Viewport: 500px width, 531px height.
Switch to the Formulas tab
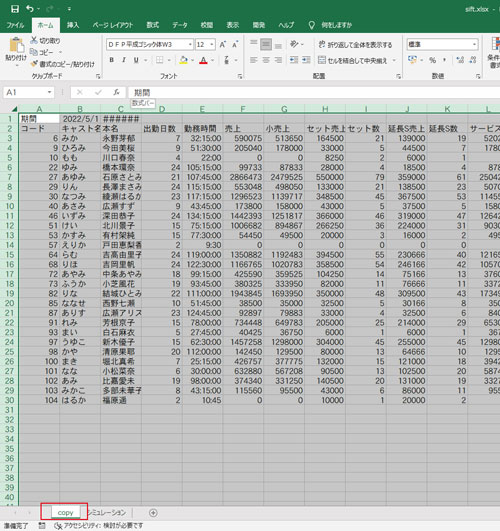pyautogui.click(x=152, y=25)
